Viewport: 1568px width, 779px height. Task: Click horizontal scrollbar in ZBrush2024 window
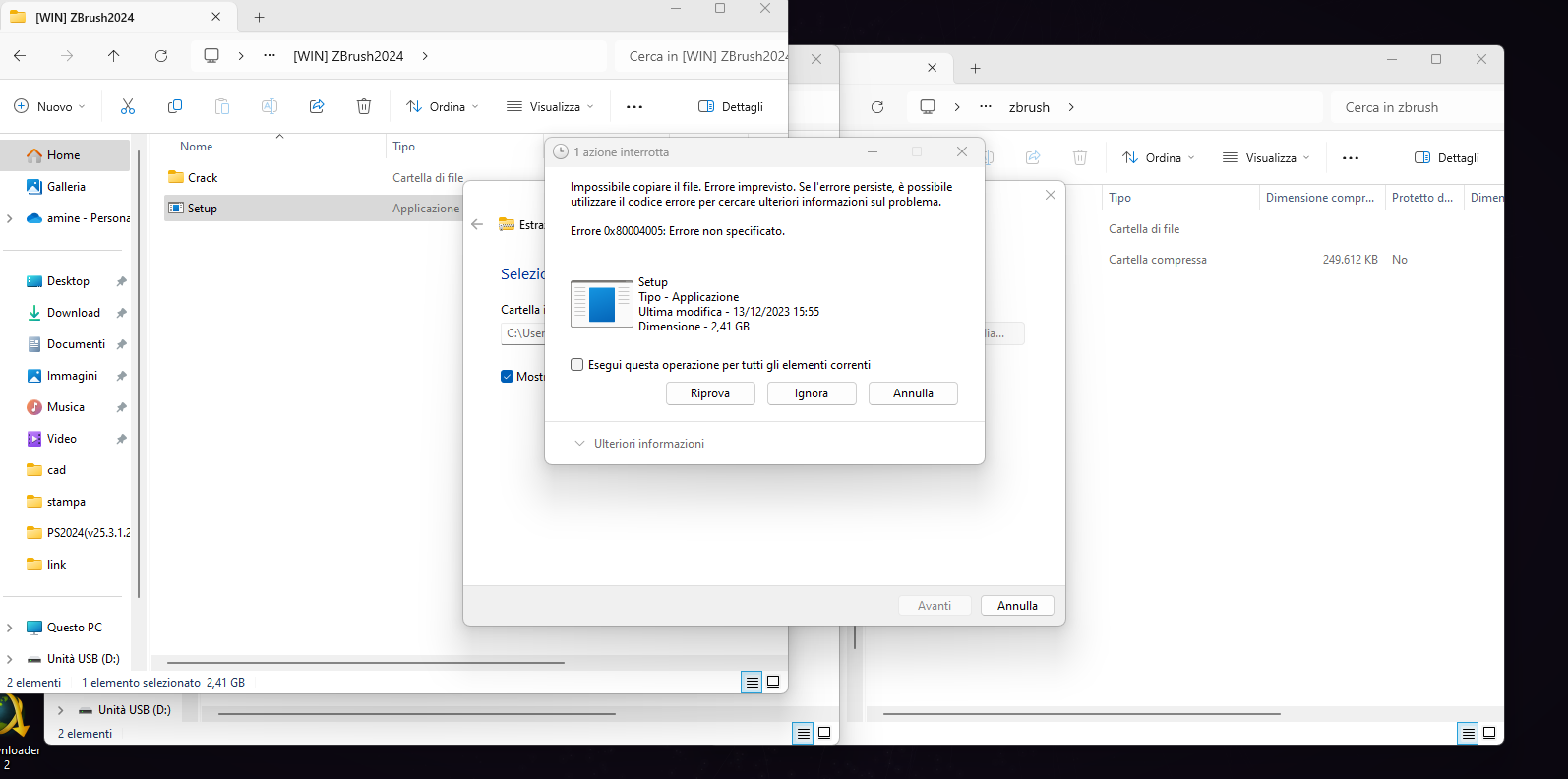point(366,663)
